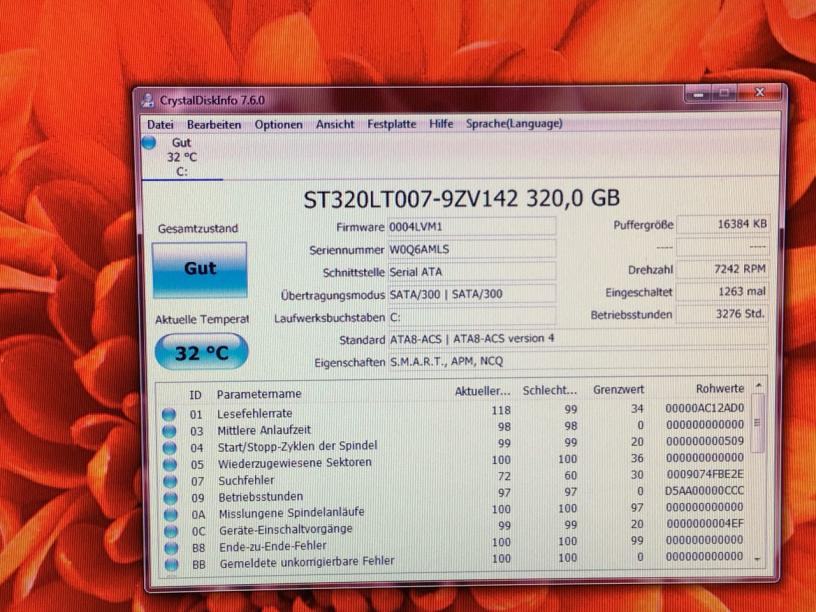Minimize the CrystalDiskInfo window
This screenshot has height=612, width=816.
pos(698,95)
